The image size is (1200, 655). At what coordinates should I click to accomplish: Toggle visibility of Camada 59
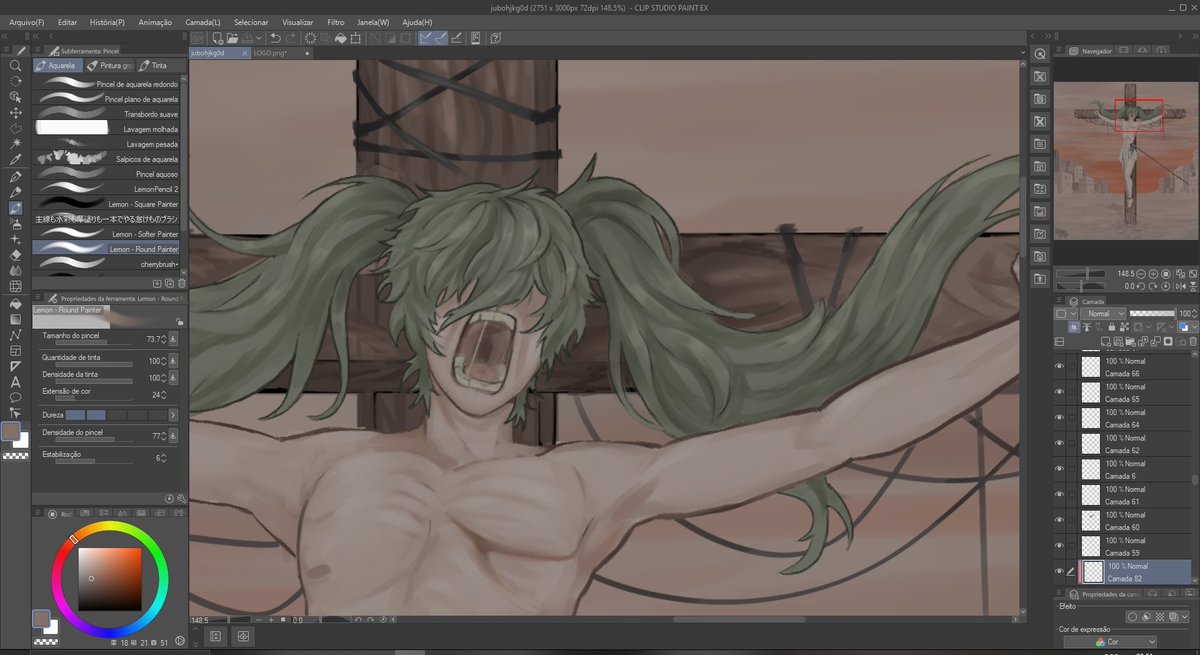tap(1059, 546)
